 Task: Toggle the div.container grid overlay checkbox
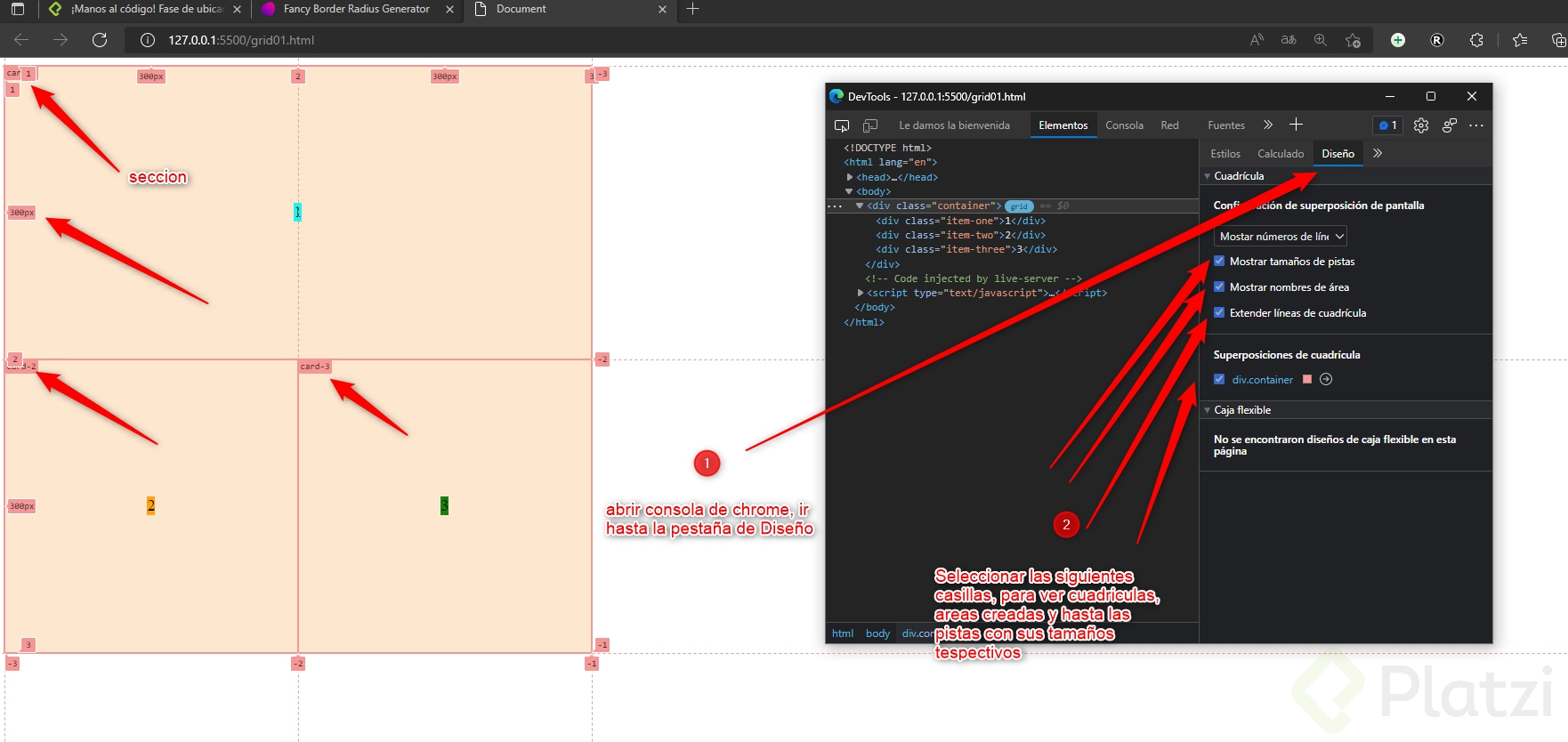pos(1219,379)
